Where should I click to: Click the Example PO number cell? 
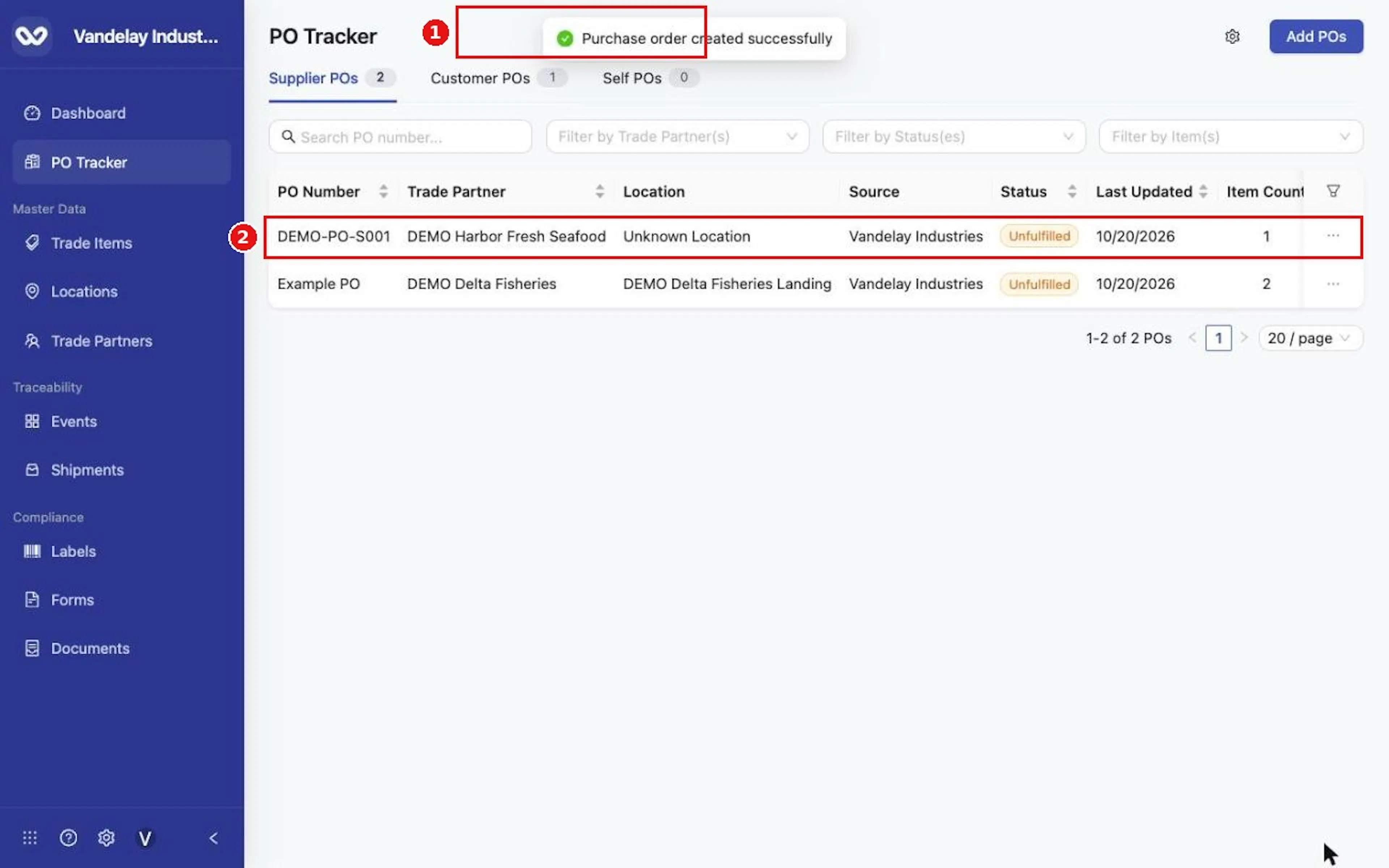click(x=318, y=284)
